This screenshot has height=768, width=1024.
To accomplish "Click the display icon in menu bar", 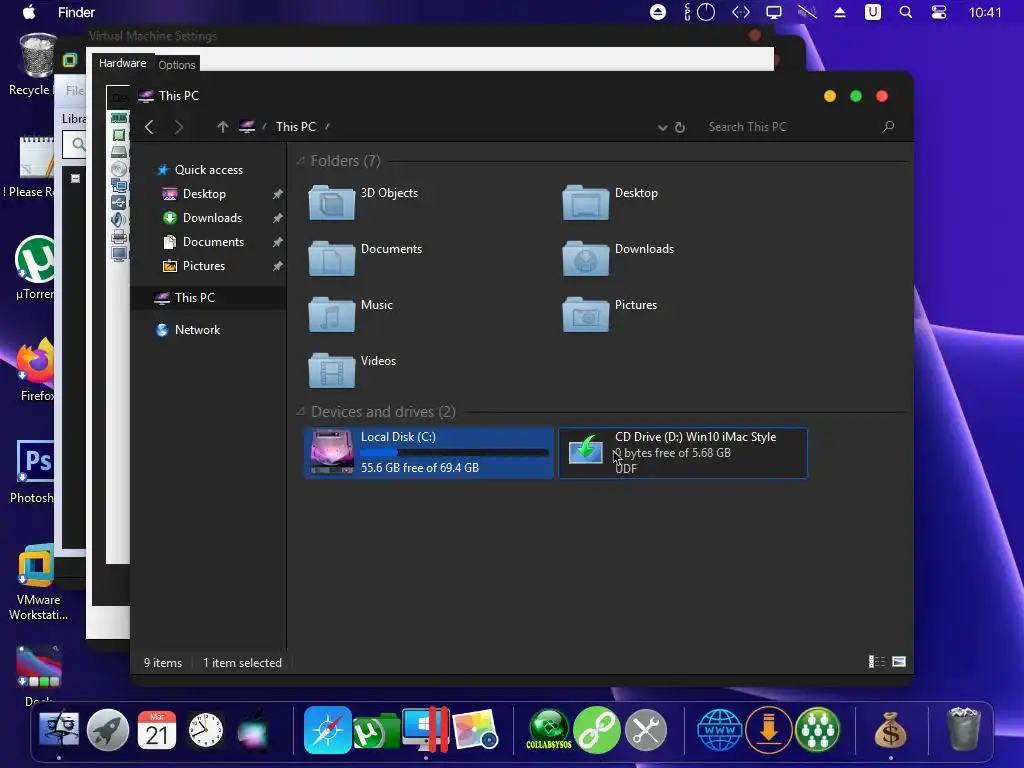I will click(774, 12).
